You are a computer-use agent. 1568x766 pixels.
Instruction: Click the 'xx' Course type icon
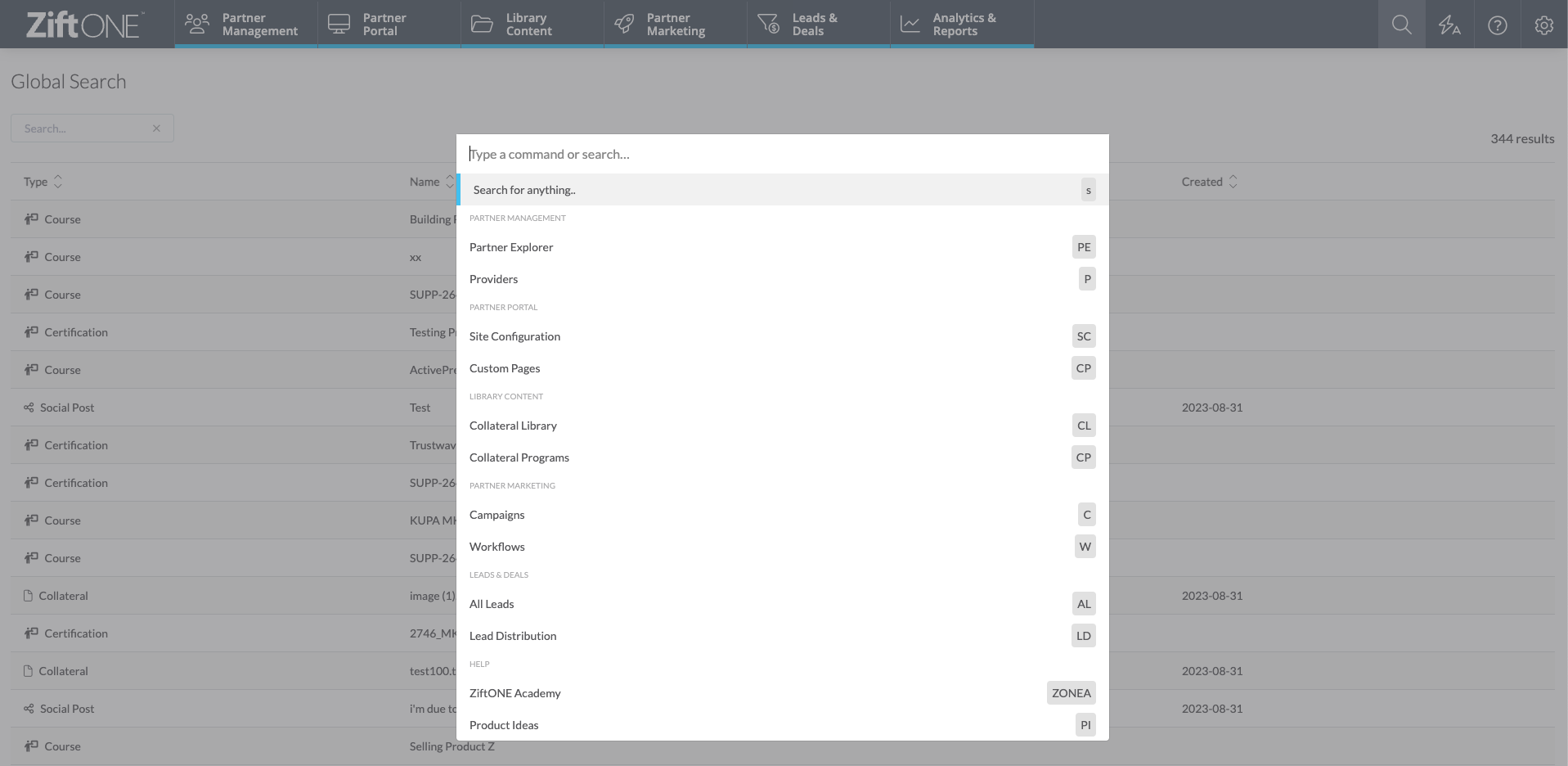pyautogui.click(x=31, y=257)
